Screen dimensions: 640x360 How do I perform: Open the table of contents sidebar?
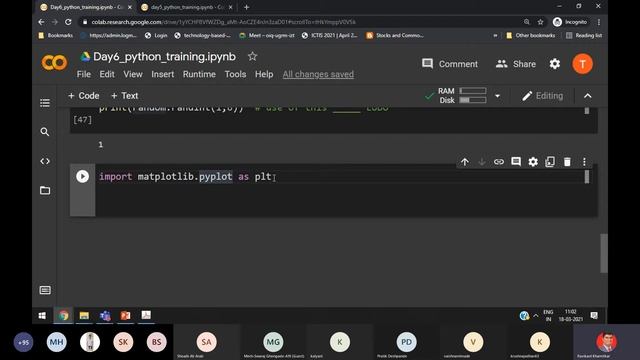click(45, 102)
